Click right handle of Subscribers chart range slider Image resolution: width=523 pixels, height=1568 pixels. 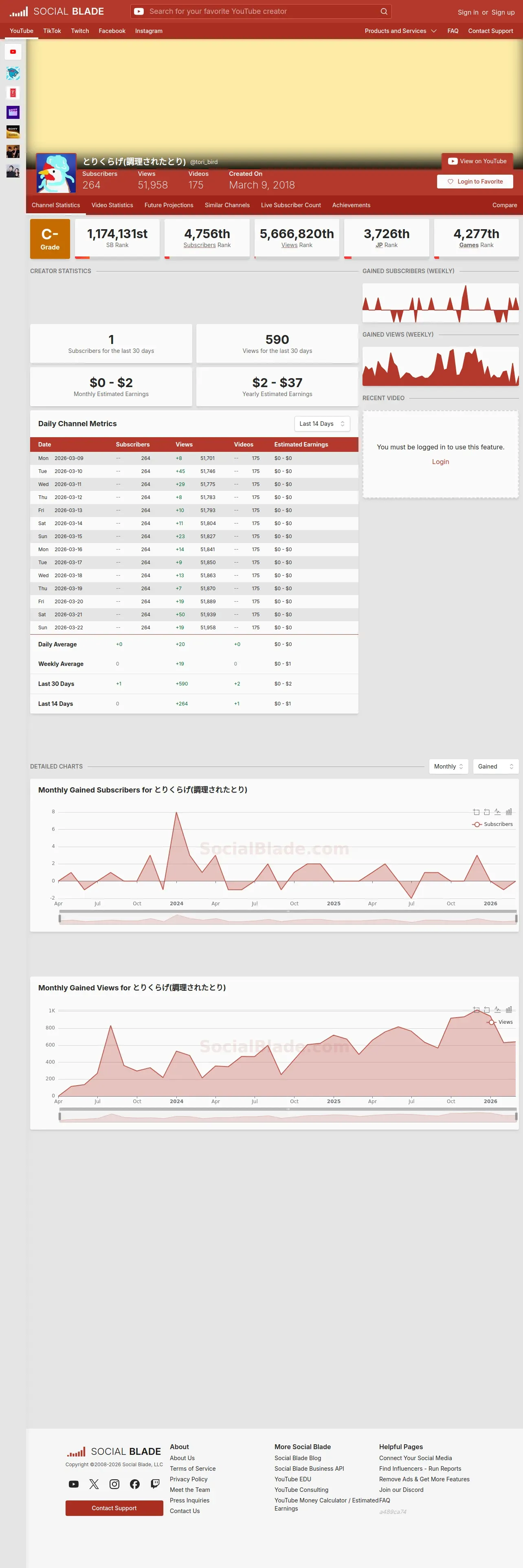(x=516, y=918)
